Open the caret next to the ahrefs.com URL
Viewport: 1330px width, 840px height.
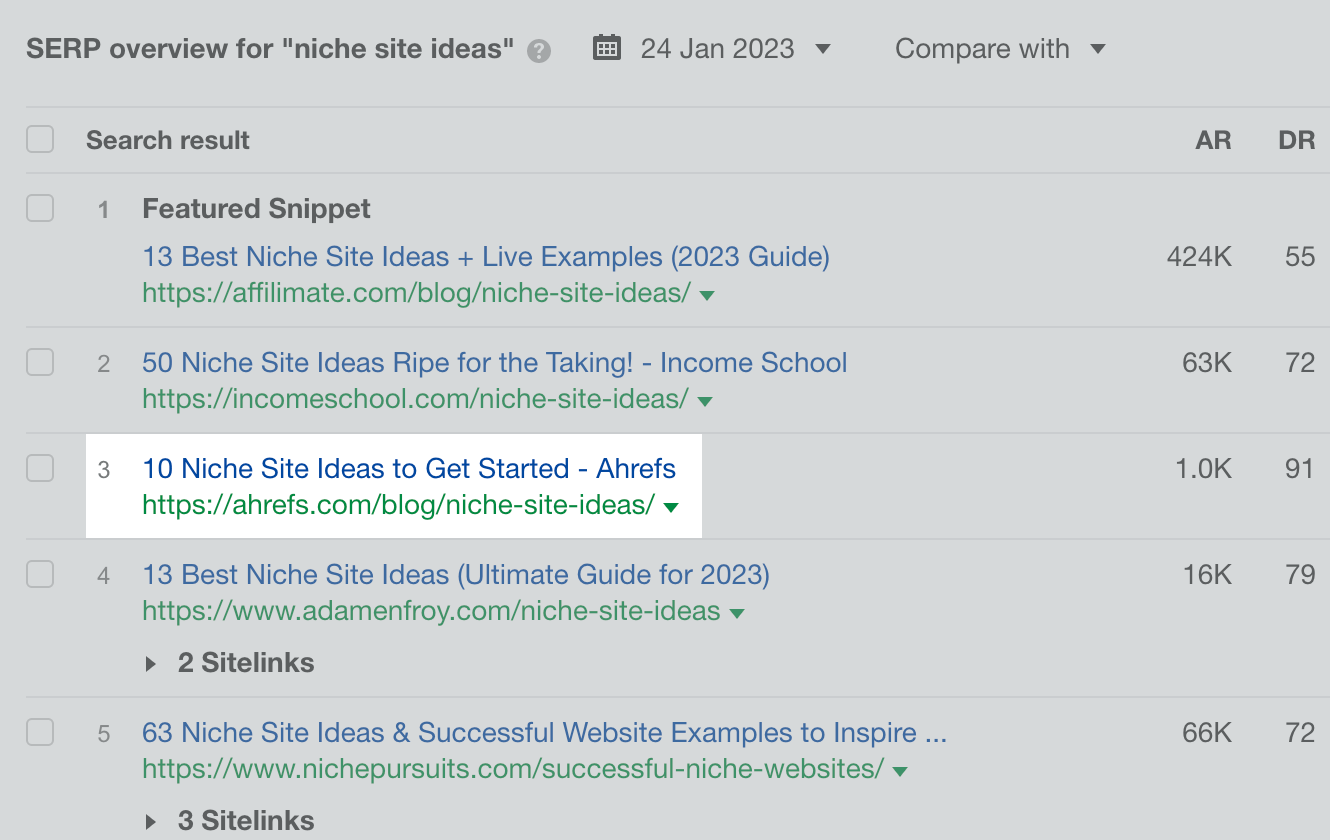[670, 507]
